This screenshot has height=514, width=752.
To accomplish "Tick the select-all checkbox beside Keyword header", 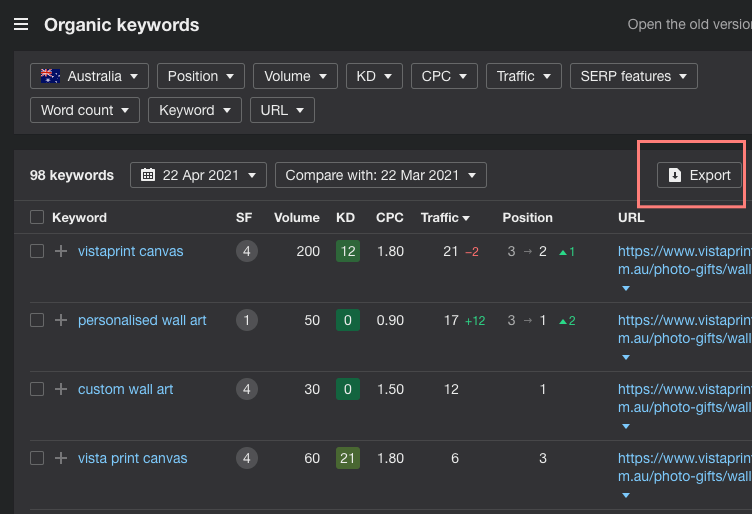I will [x=37, y=217].
